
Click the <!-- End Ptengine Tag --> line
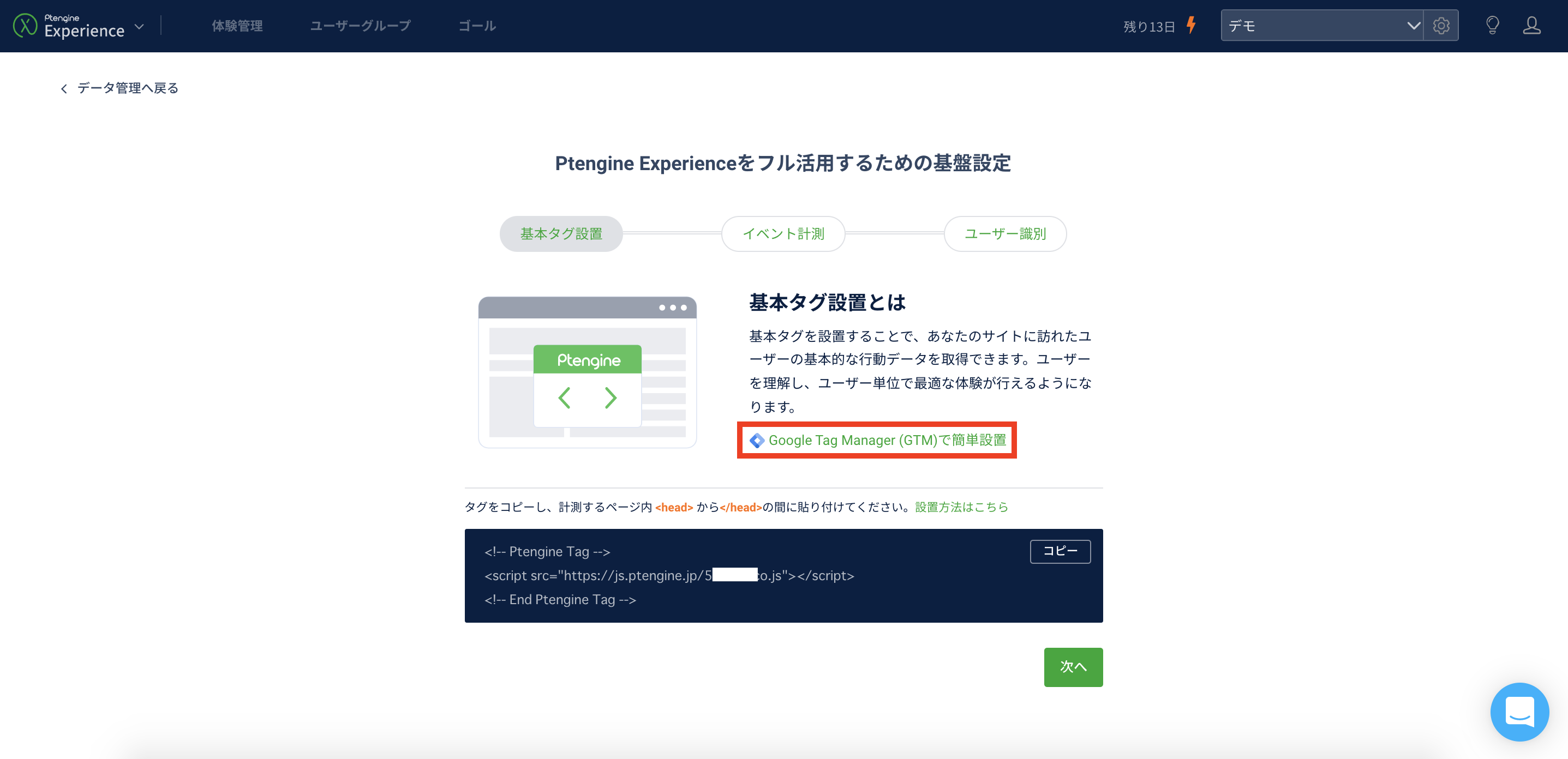tap(560, 600)
